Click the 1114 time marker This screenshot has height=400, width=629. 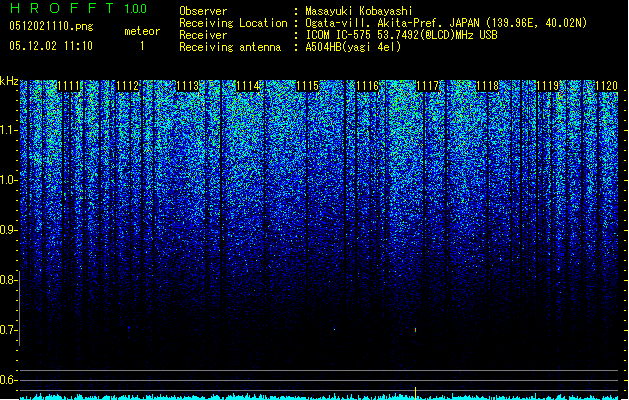(248, 86)
